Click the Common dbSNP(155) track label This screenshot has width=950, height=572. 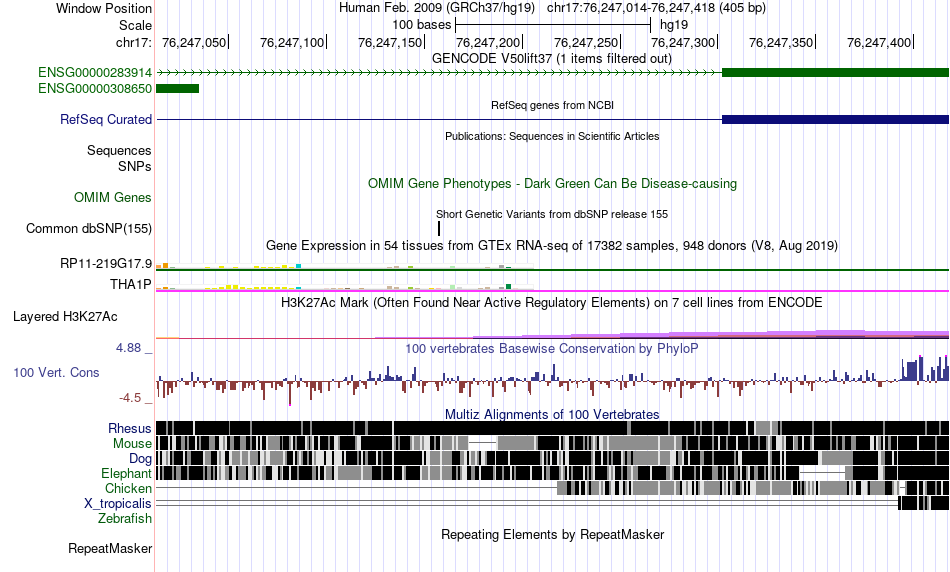coord(89,228)
